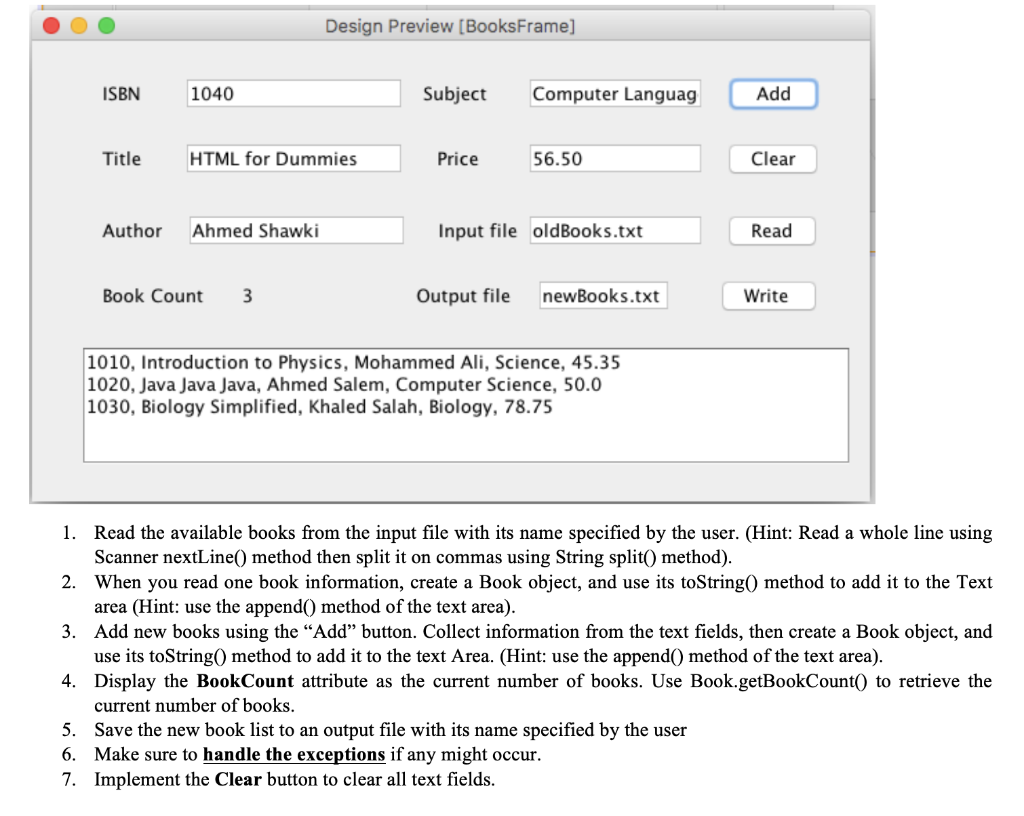Click the Subject field showing Computer Language

click(614, 93)
